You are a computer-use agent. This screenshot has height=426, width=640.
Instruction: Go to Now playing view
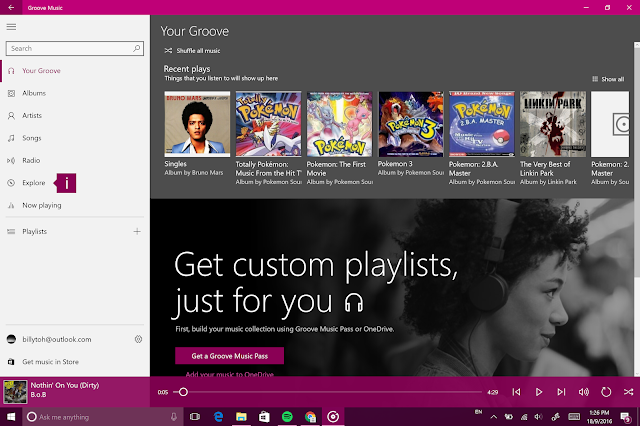tap(75, 205)
